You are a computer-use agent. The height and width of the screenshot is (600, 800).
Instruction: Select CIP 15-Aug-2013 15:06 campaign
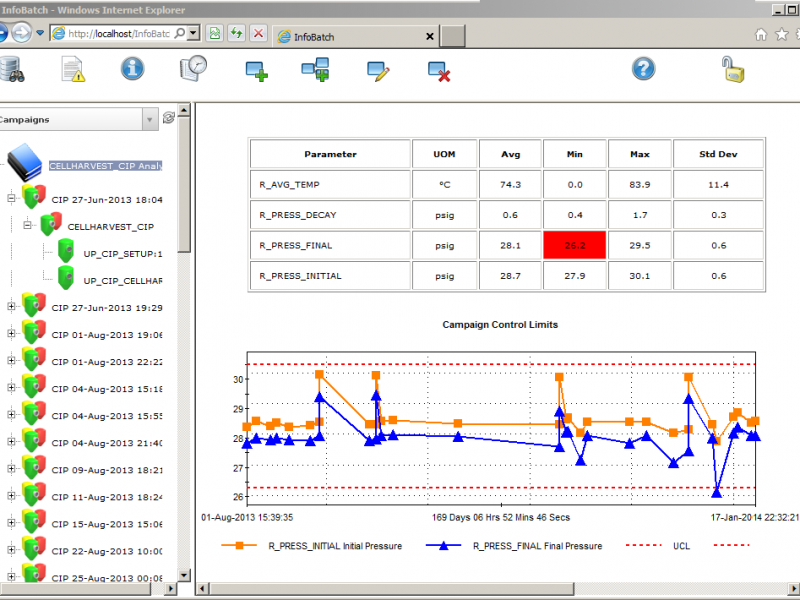(107, 524)
